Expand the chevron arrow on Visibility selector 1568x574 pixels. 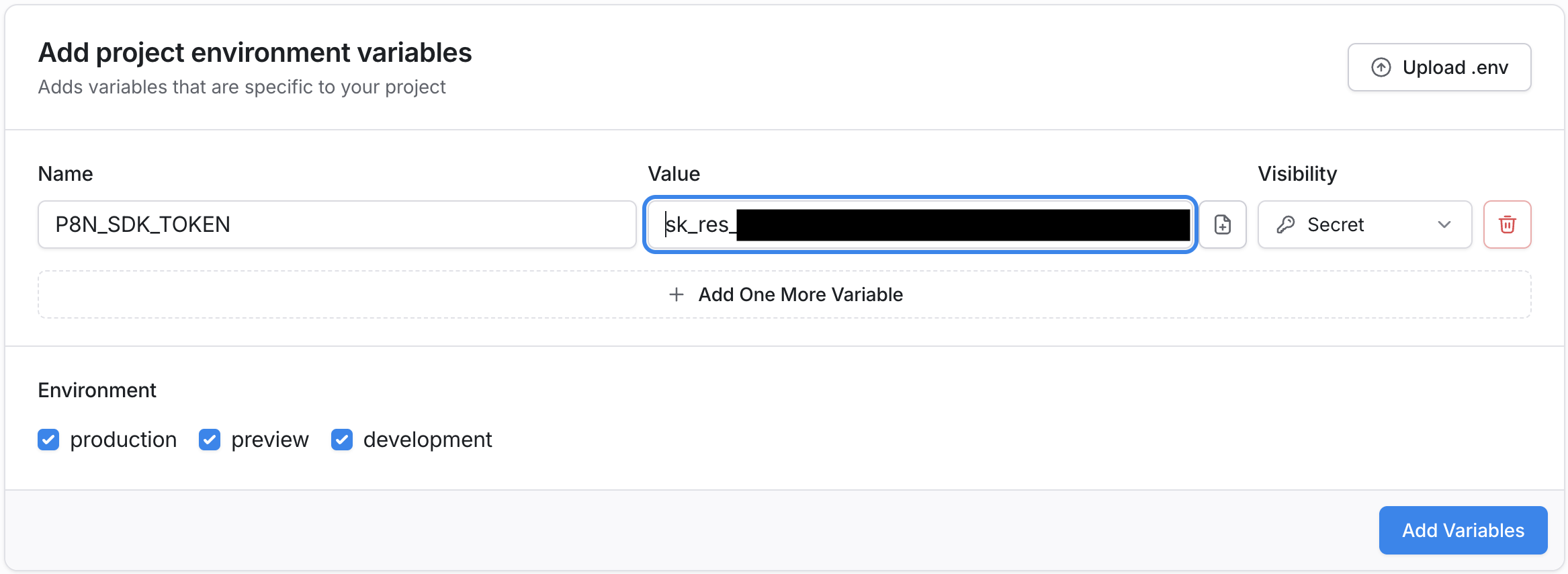tap(1444, 224)
